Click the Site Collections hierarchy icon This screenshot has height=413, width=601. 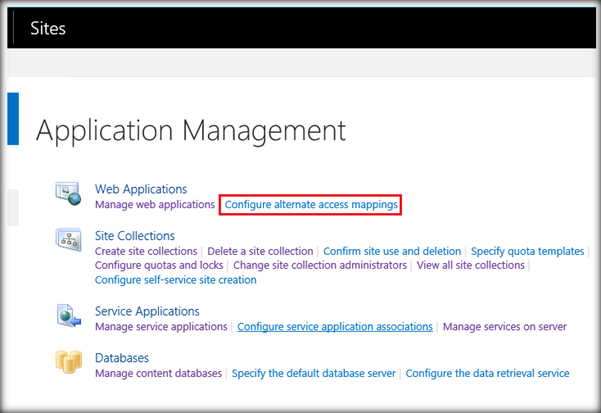click(68, 241)
